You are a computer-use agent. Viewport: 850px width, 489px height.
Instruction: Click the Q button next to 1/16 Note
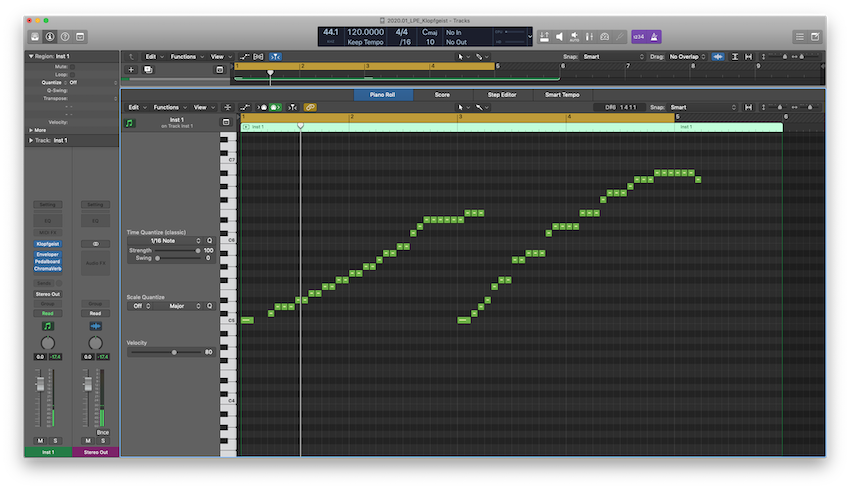pyautogui.click(x=209, y=241)
